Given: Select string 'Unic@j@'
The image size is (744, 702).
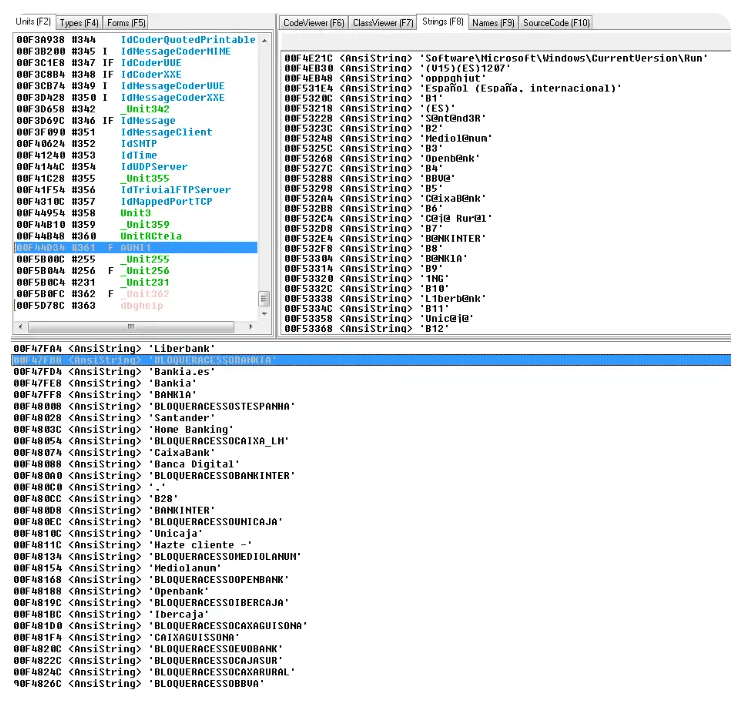Looking at the screenshot, I should coord(447,318).
